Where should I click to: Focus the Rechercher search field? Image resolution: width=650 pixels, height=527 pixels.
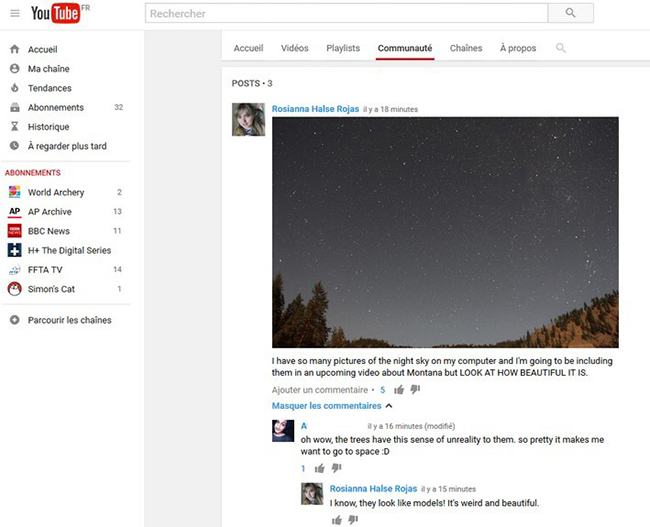point(346,13)
